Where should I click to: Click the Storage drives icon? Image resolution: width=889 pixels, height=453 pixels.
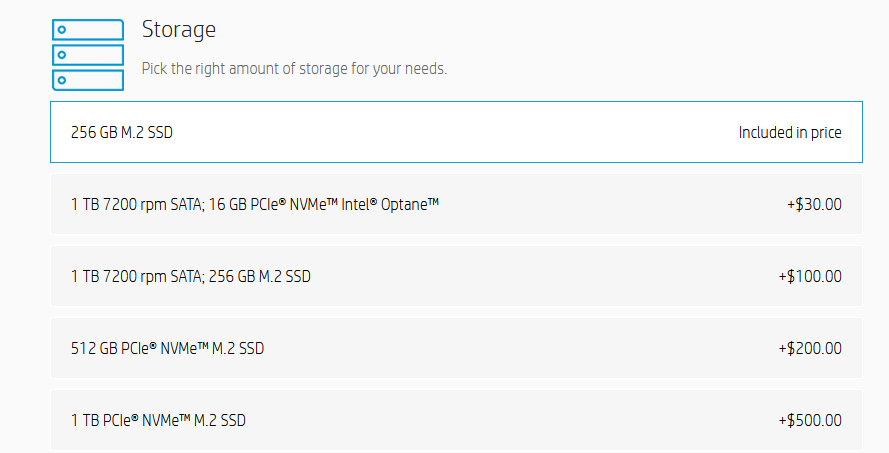(88, 55)
